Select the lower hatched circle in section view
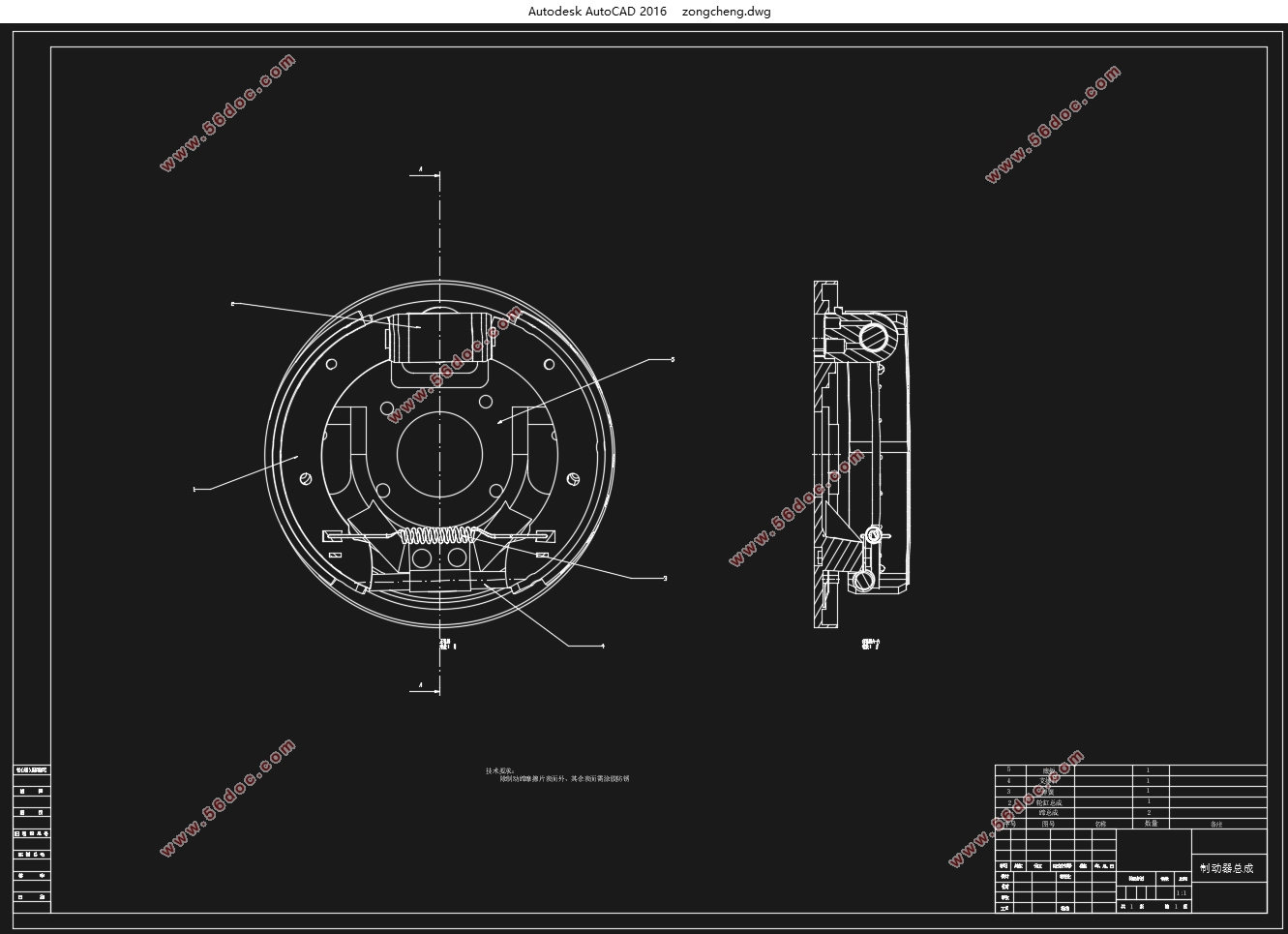1288x934 pixels. pyautogui.click(x=863, y=579)
